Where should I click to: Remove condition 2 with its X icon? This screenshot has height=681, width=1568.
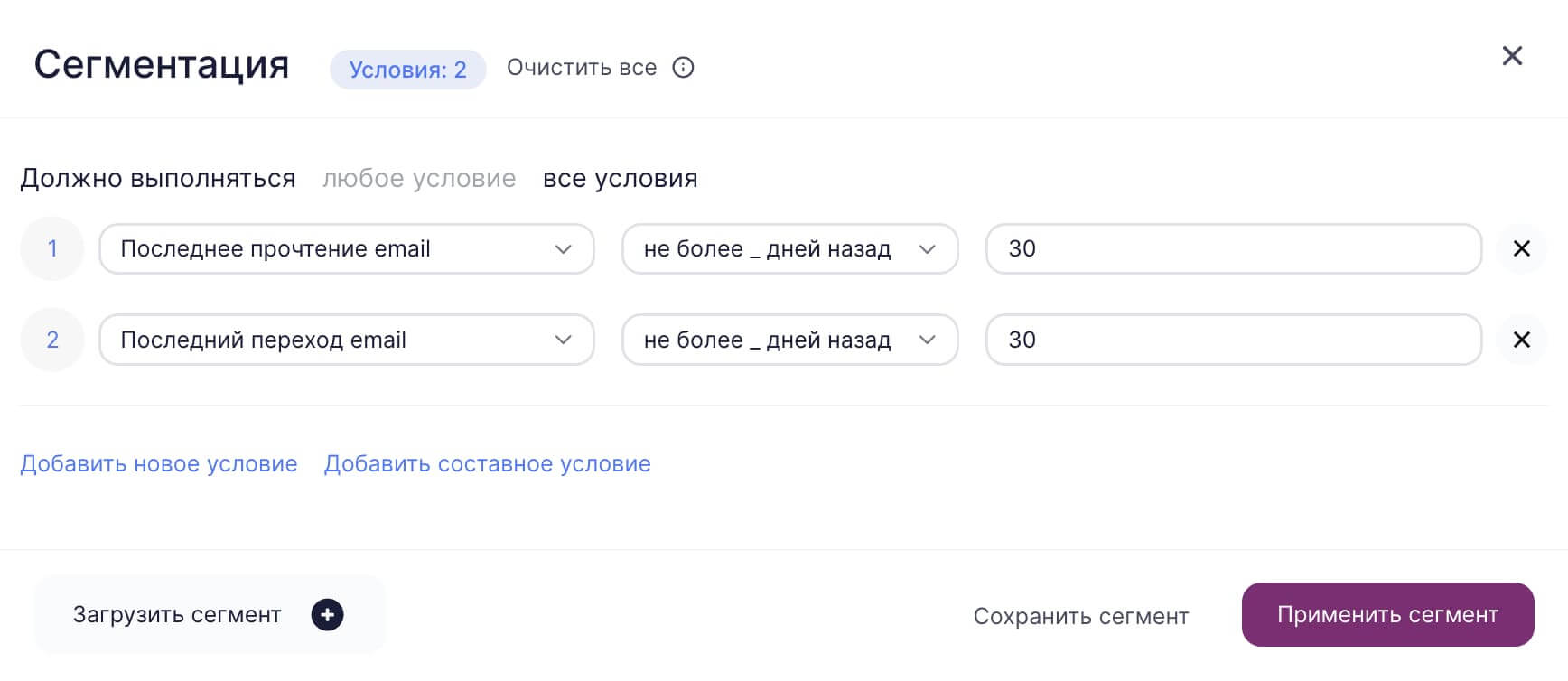point(1522,340)
